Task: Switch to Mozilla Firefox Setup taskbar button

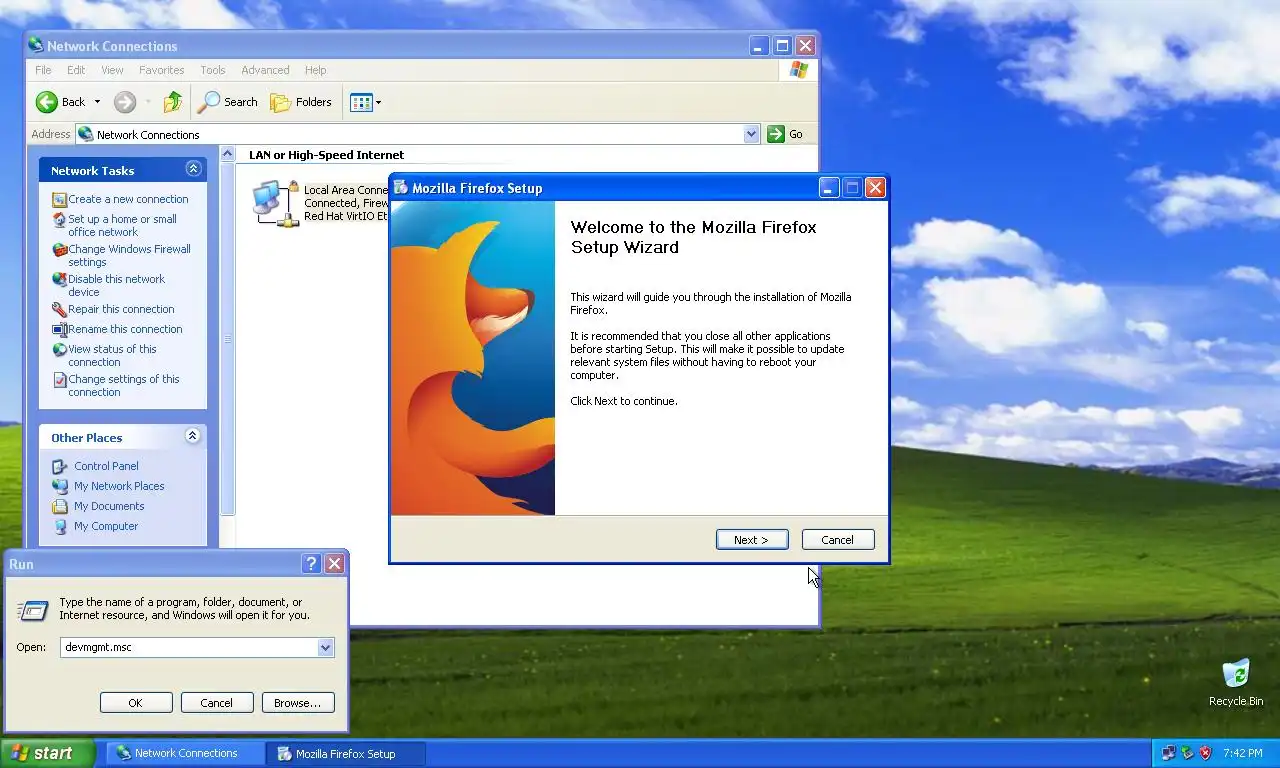Action: (346, 753)
